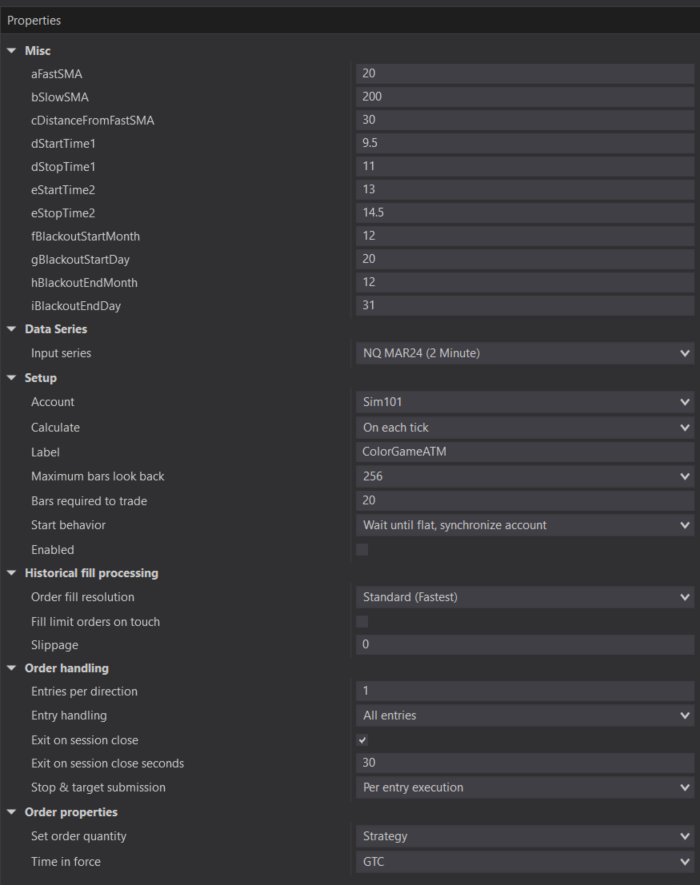Collapse the Order properties section
Image resolution: width=700 pixels, height=885 pixels.
(11, 812)
